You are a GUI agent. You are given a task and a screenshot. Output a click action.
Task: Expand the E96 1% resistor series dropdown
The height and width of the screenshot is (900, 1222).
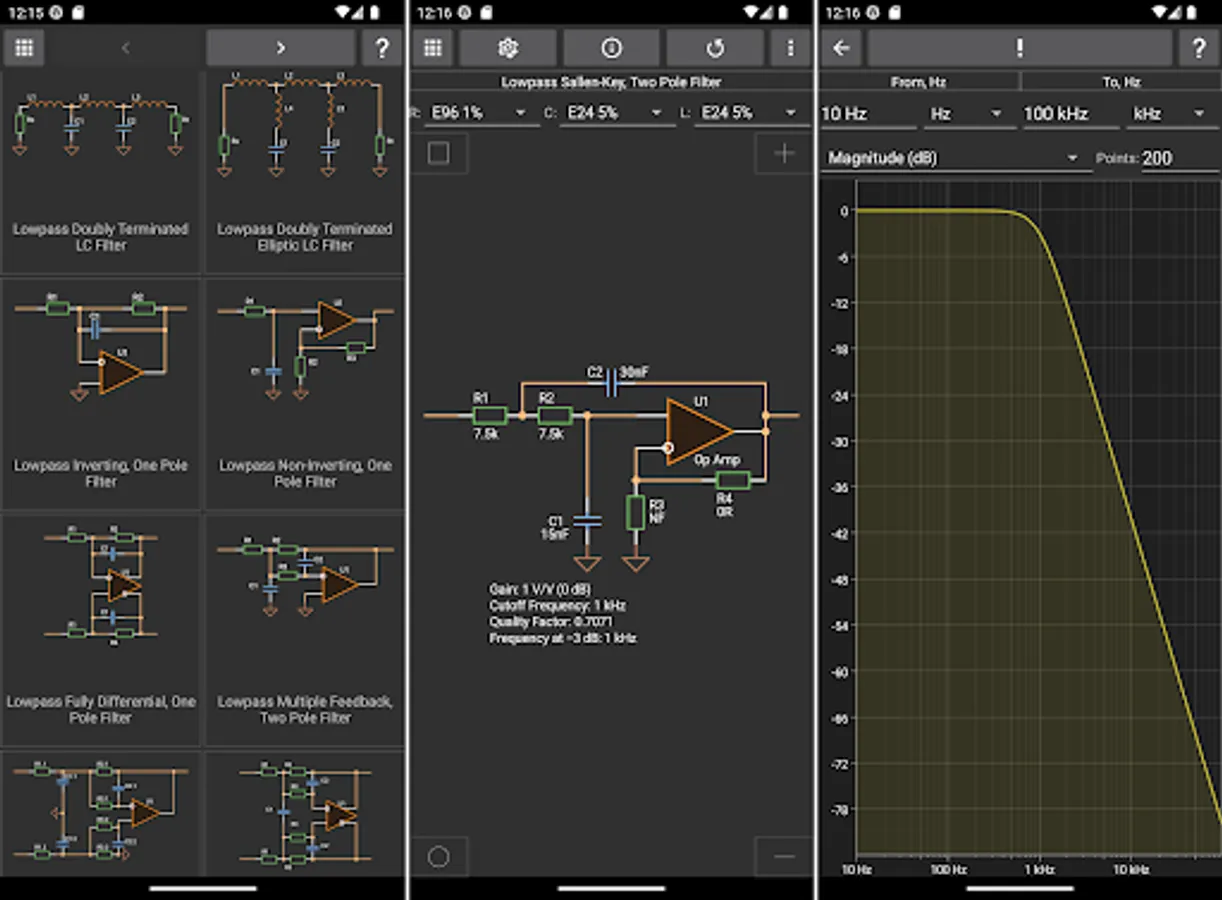(478, 113)
